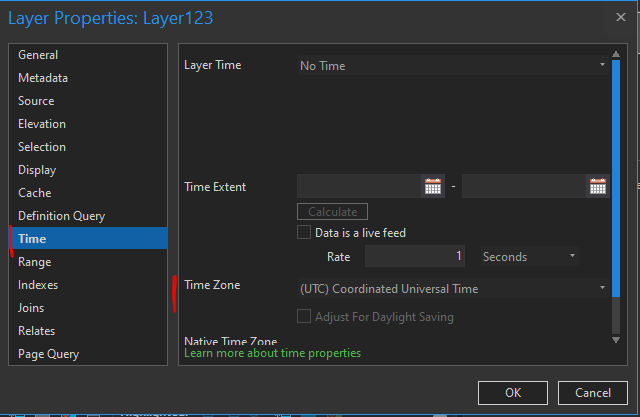Click the Rate value input field
Image resolution: width=640 pixels, height=417 pixels.
415,257
